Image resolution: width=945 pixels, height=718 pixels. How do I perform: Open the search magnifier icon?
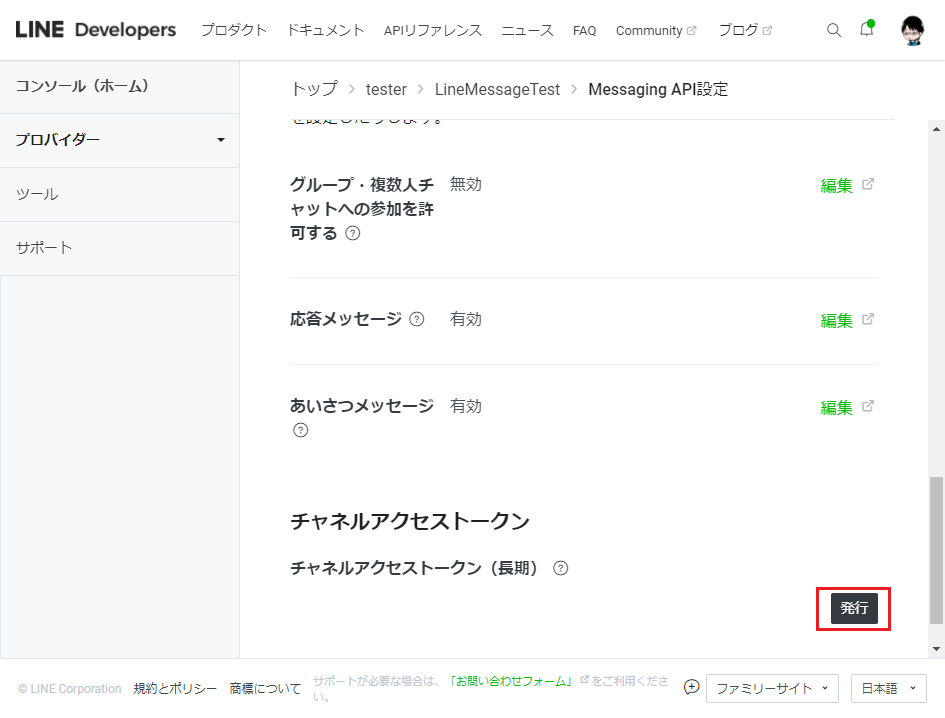click(834, 30)
